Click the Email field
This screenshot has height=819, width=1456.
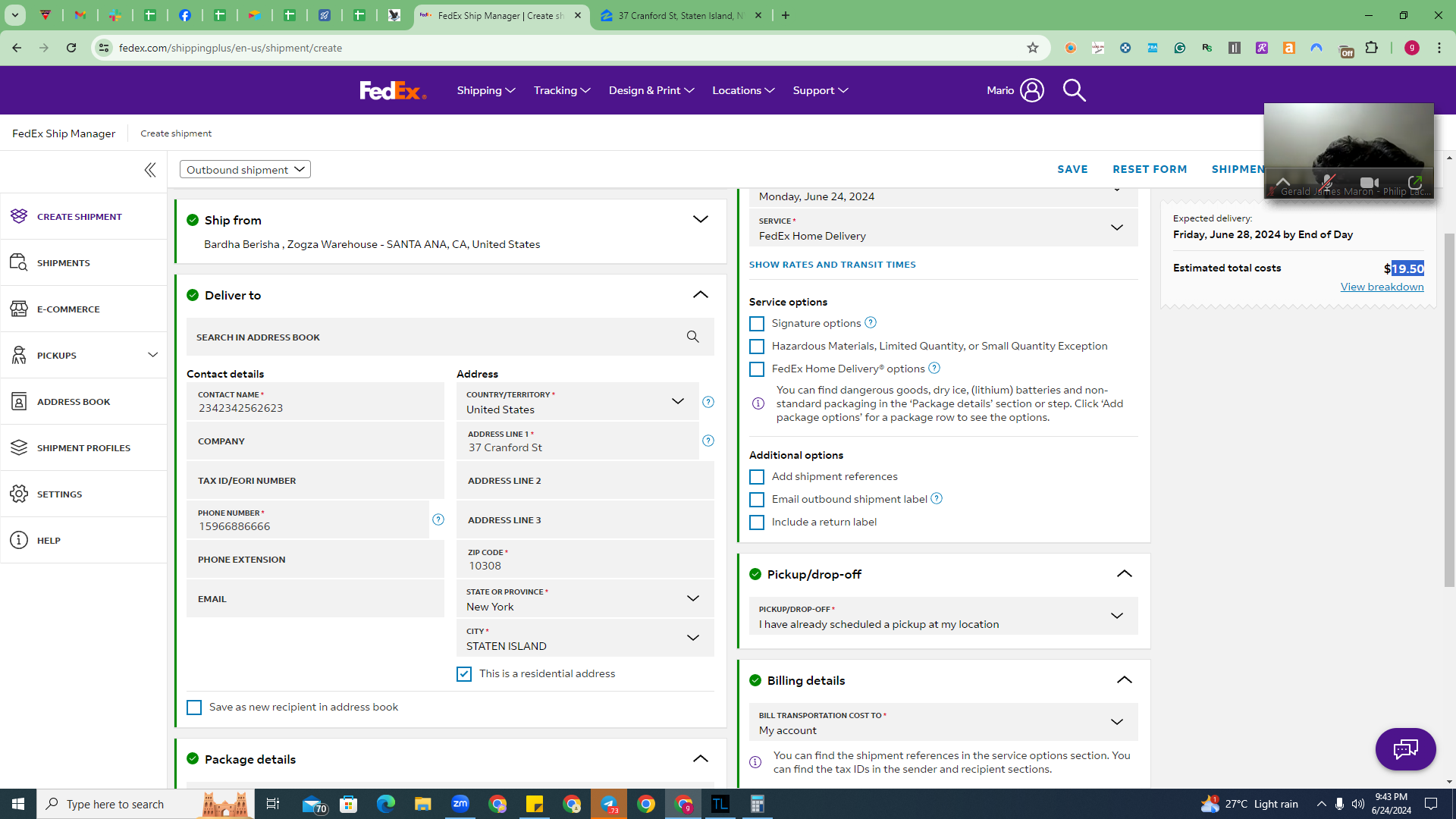(315, 599)
